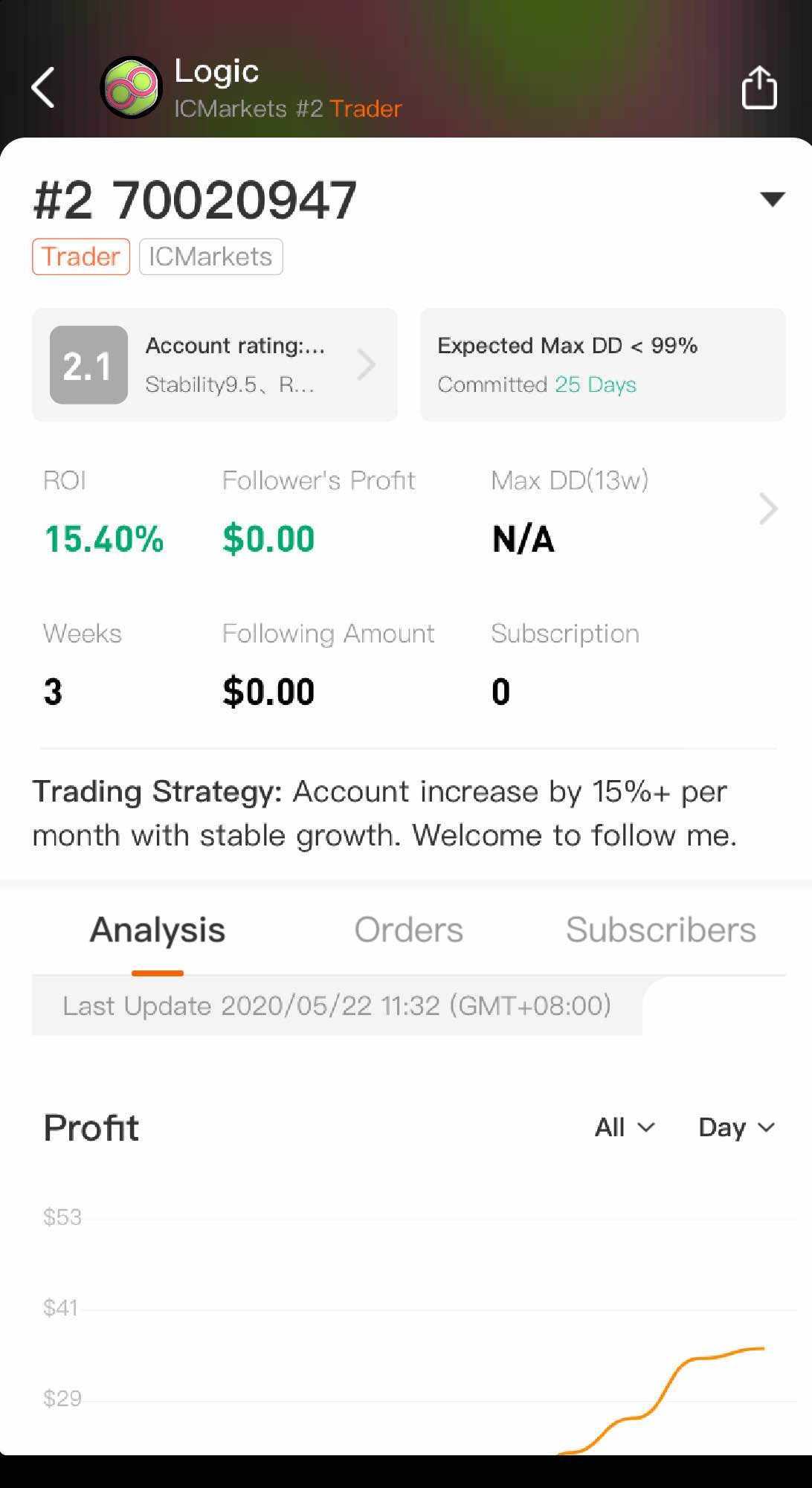Image resolution: width=812 pixels, height=1488 pixels.
Task: Expand the account selector triangle
Action: point(773,199)
